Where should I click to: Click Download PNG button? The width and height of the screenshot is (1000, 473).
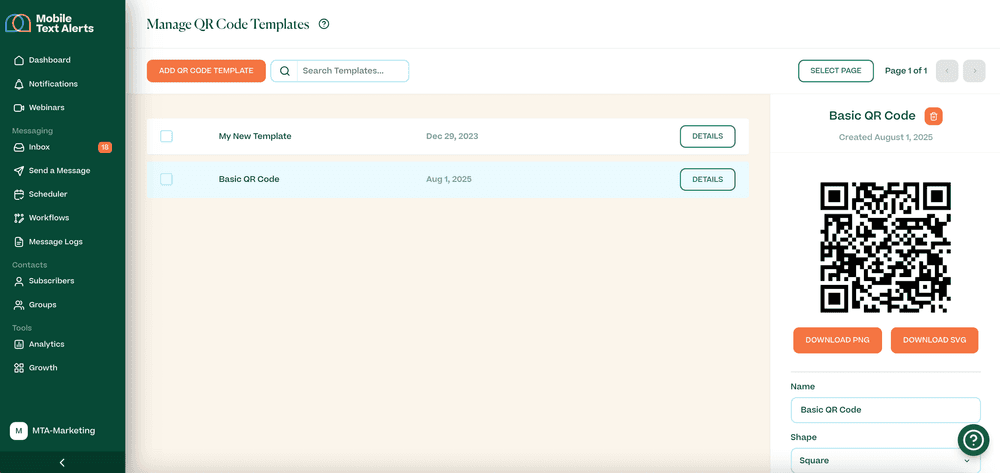point(837,340)
